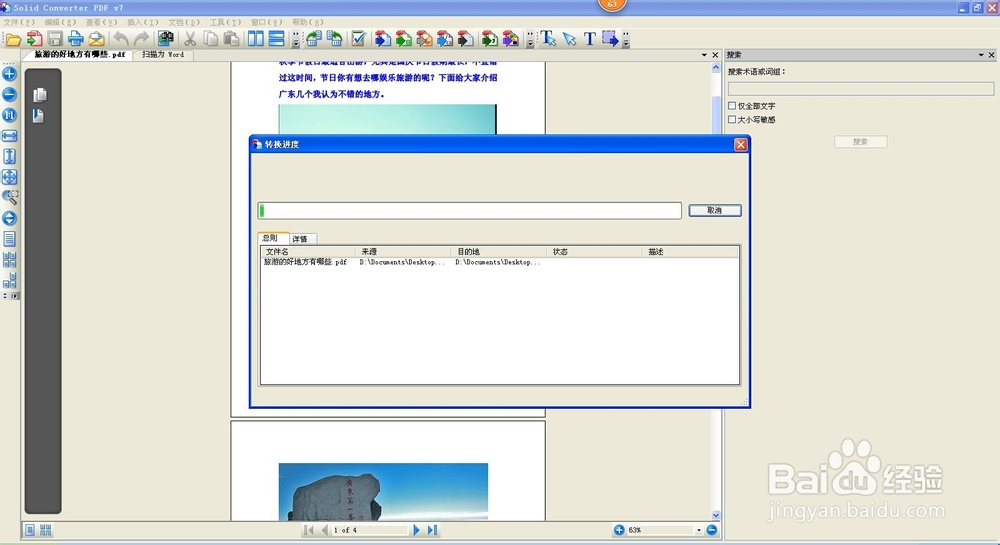Open the 搜索 panel options dropdown arrow

pyautogui.click(x=981, y=55)
